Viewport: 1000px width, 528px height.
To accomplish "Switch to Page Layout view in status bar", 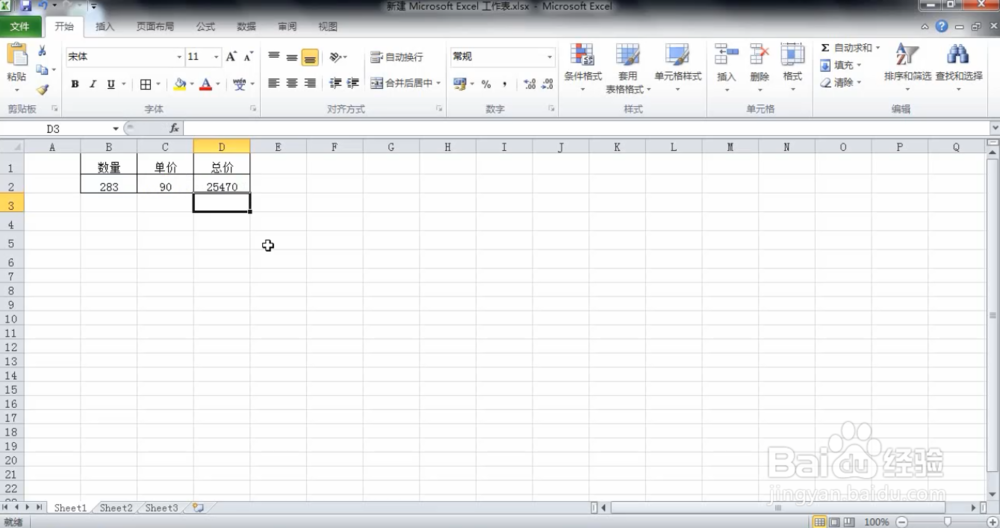I will [834, 522].
